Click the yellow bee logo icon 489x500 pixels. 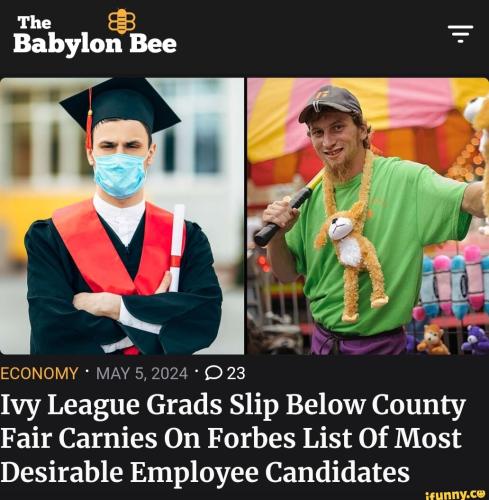[122, 21]
